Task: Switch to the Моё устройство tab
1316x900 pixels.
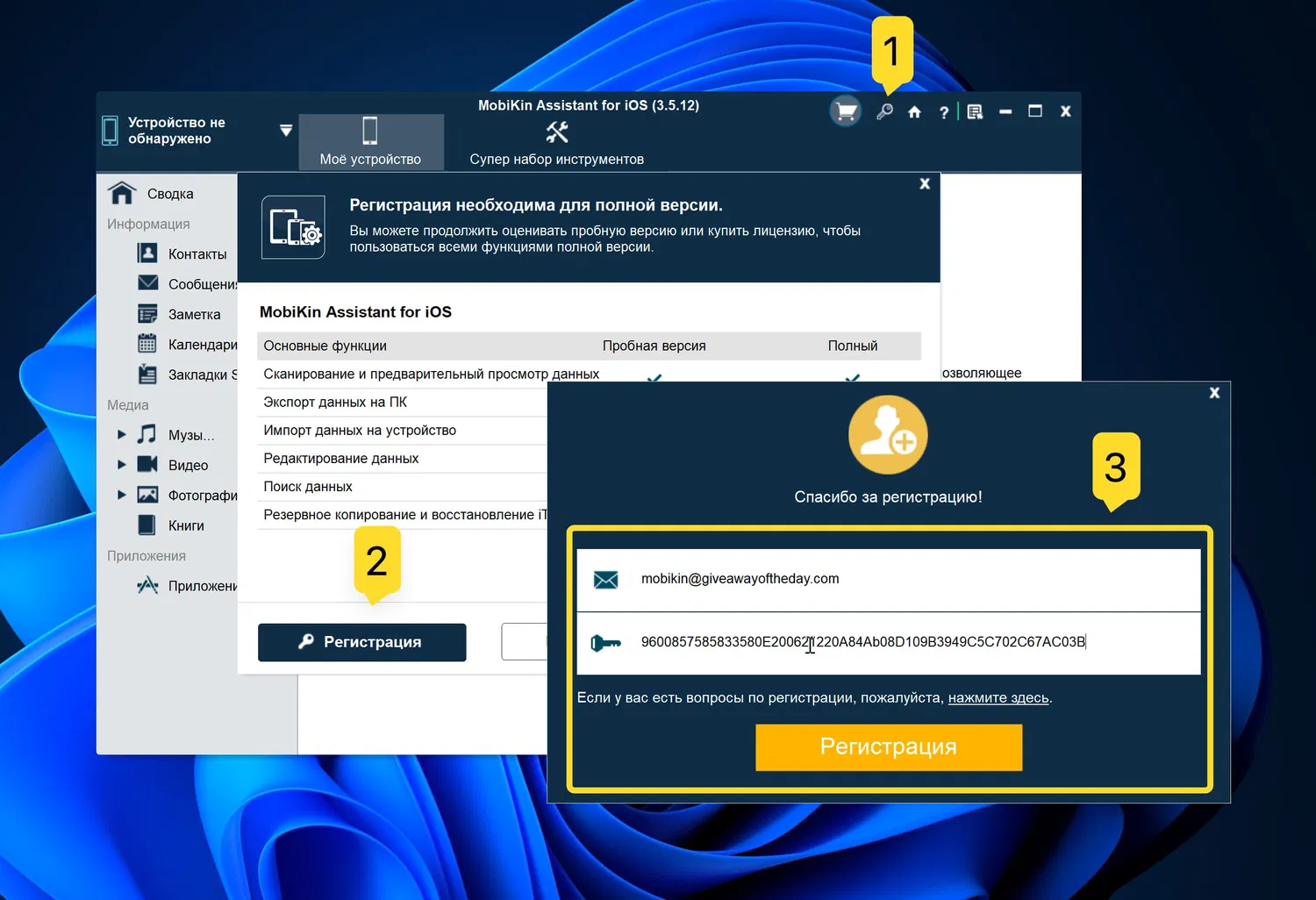Action: [370, 142]
